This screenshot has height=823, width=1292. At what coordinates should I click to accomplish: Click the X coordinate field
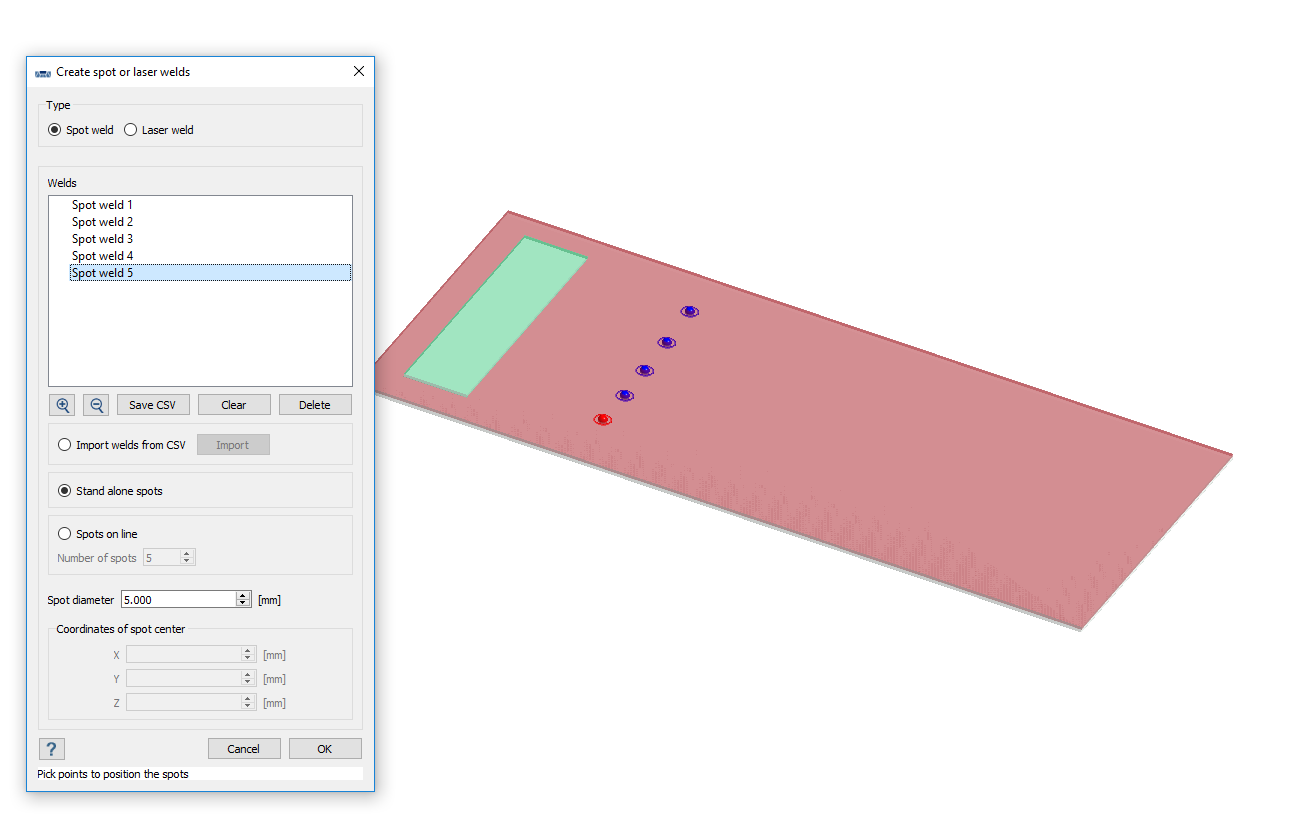(x=184, y=655)
